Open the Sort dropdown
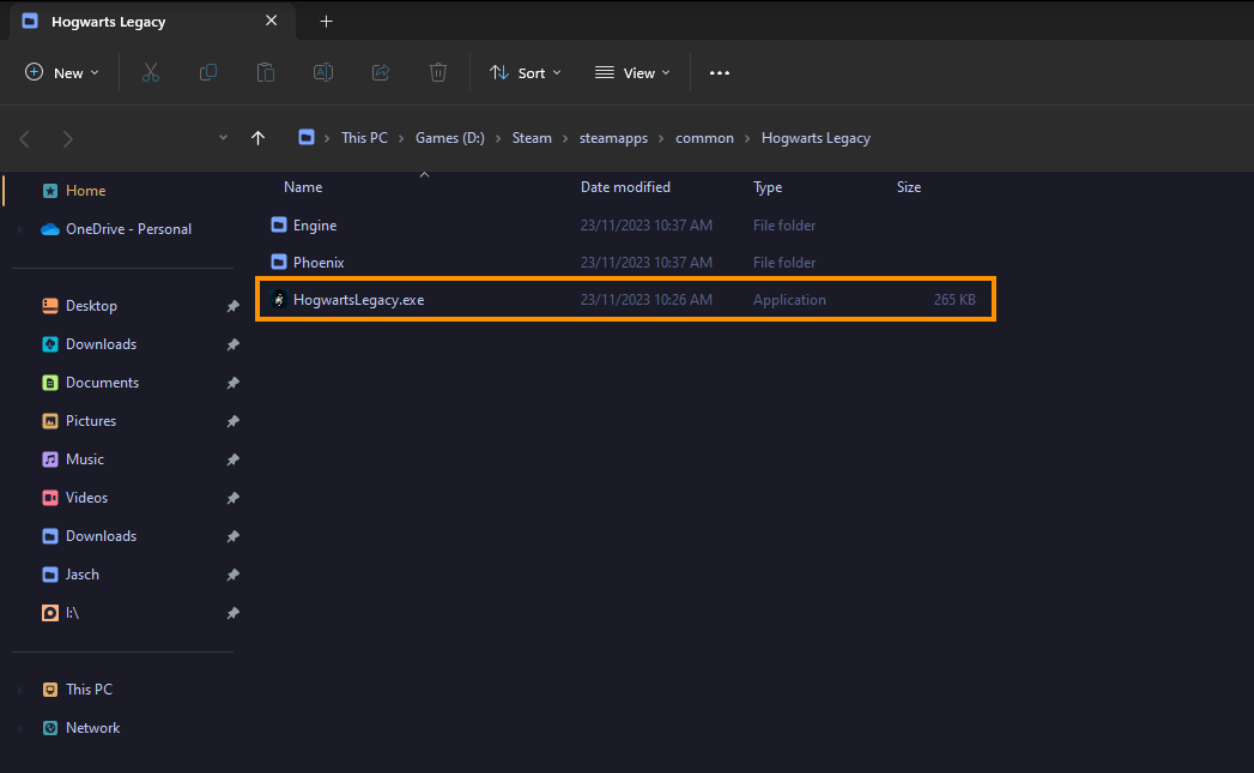Viewport: 1254px width, 773px height. pos(525,72)
